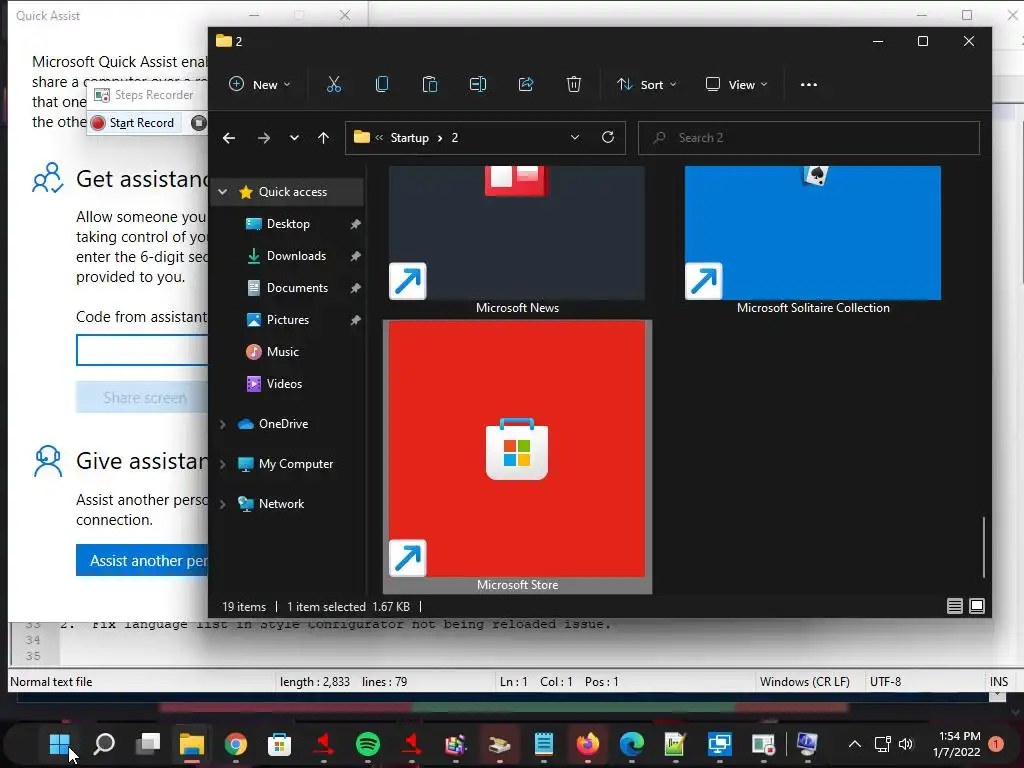Open the clock showing 1:54 PM
1024x768 pixels.
pos(957,744)
